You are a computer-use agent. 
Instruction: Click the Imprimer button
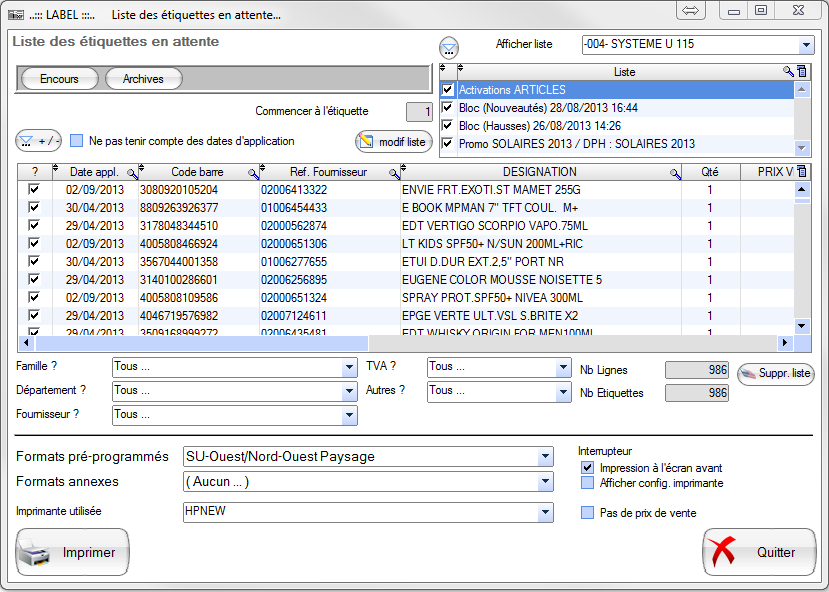(x=72, y=552)
